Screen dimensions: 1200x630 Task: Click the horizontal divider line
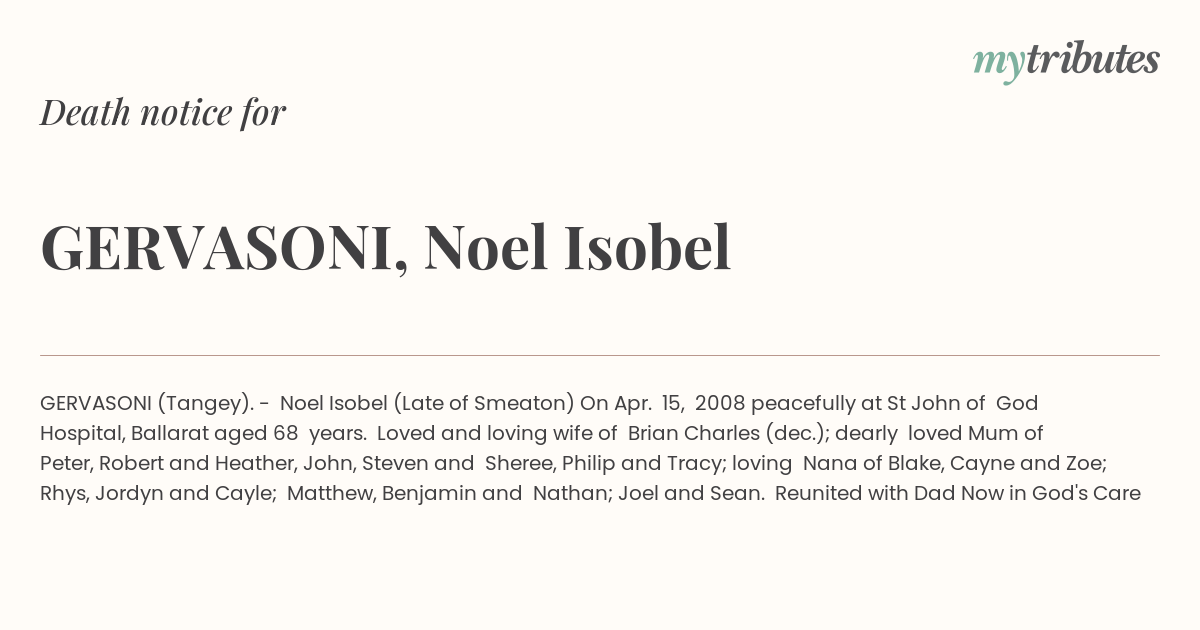600,355
